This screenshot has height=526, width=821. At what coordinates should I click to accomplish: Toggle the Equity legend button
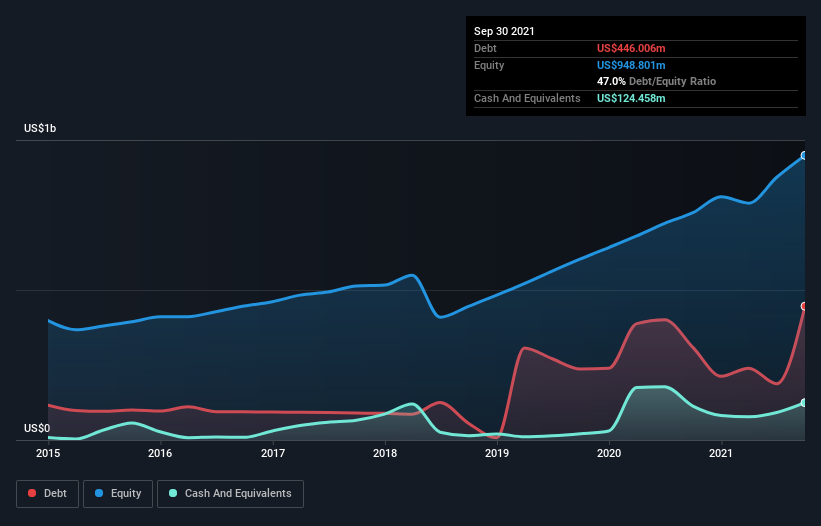click(118, 494)
